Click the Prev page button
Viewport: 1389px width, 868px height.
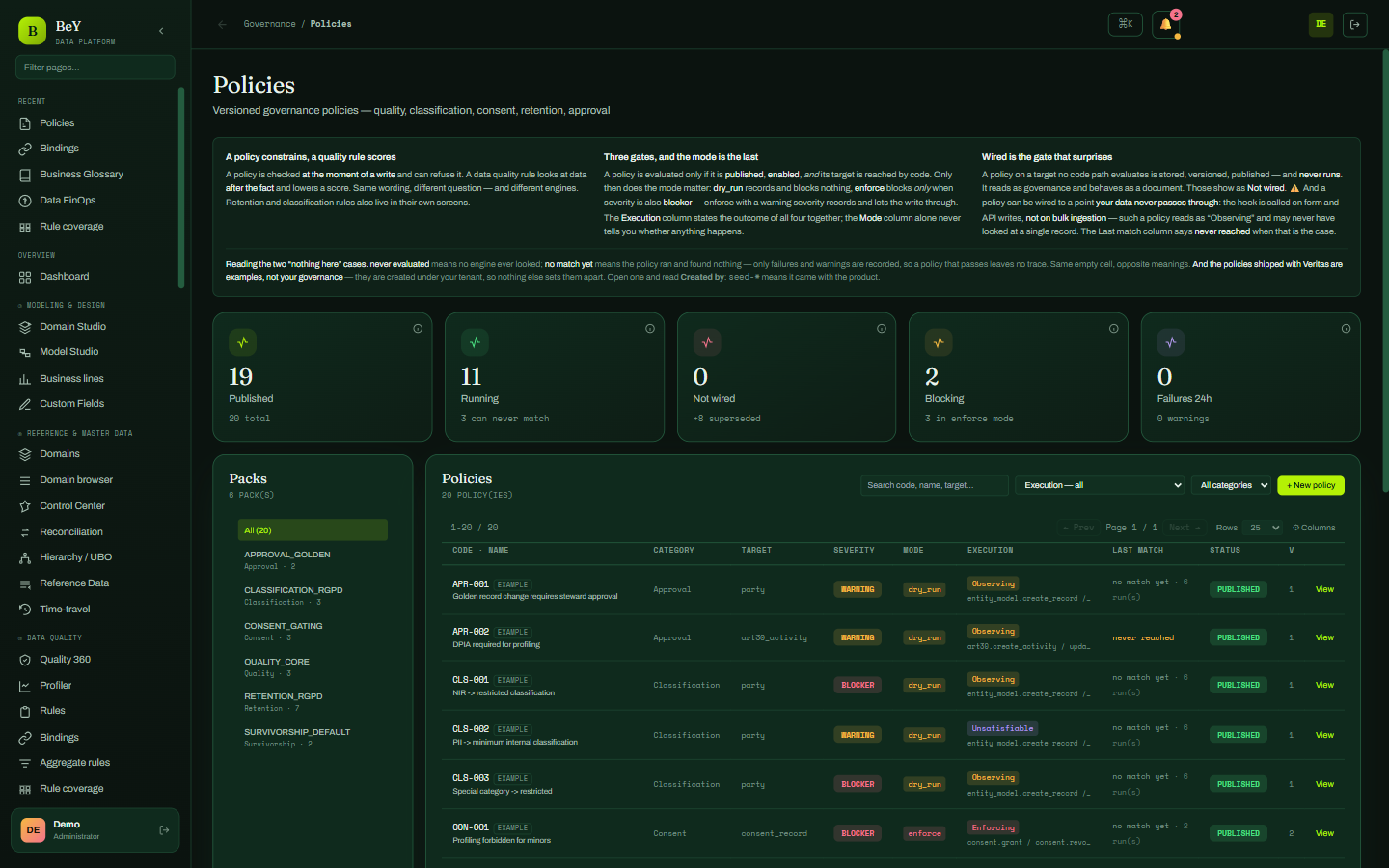(1078, 528)
